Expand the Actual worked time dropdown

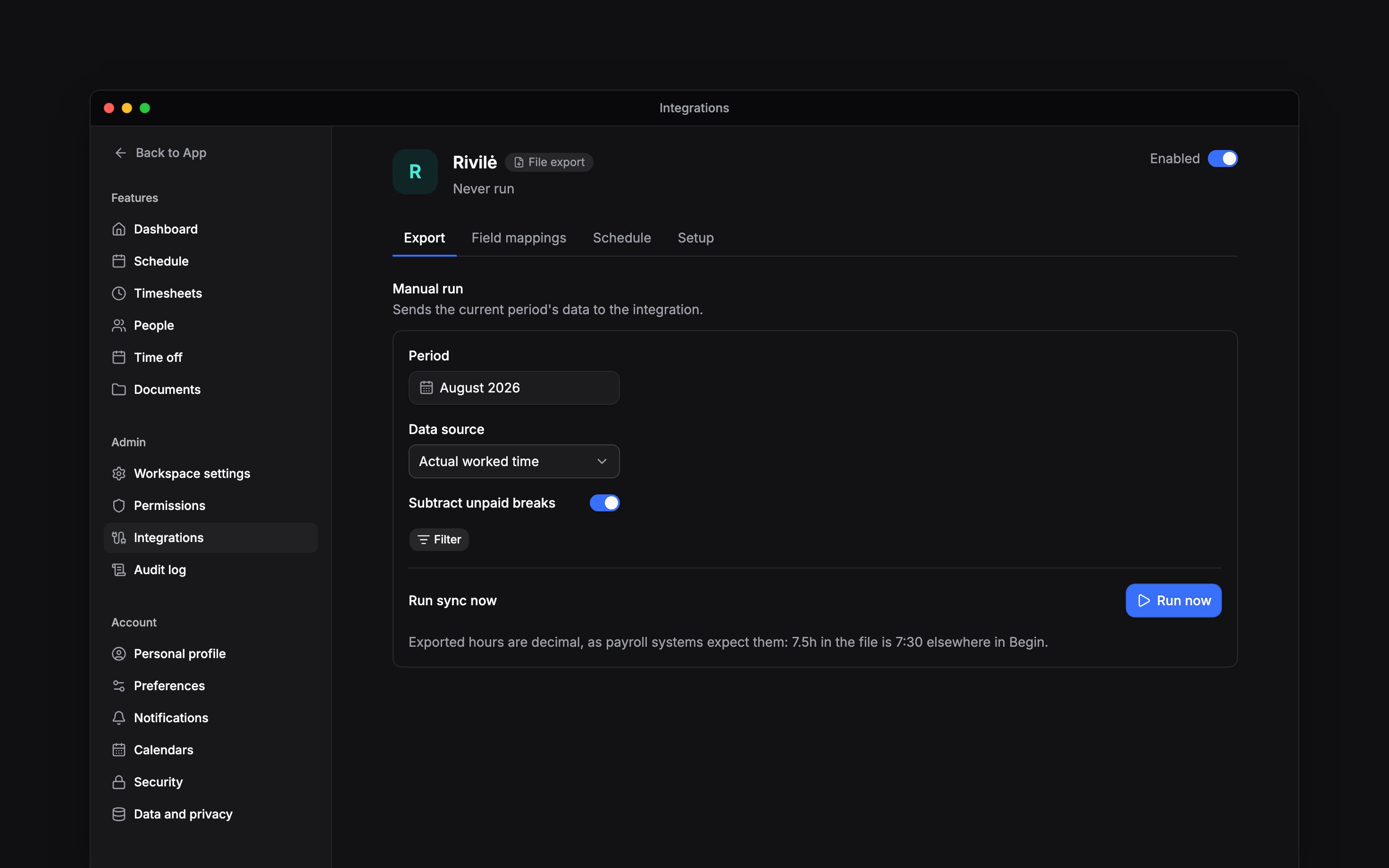(514, 461)
